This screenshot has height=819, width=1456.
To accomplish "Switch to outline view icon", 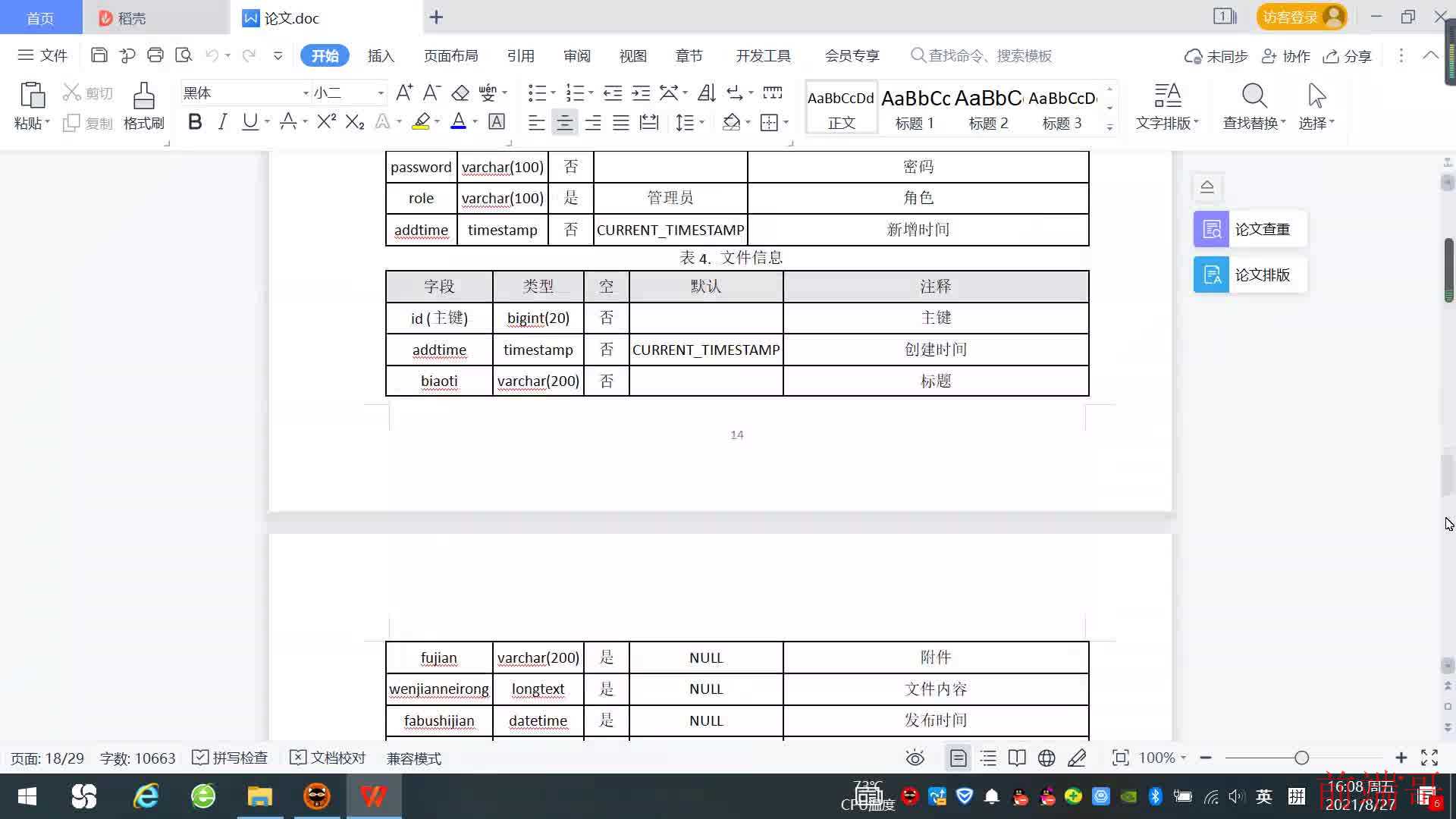I will [x=988, y=758].
